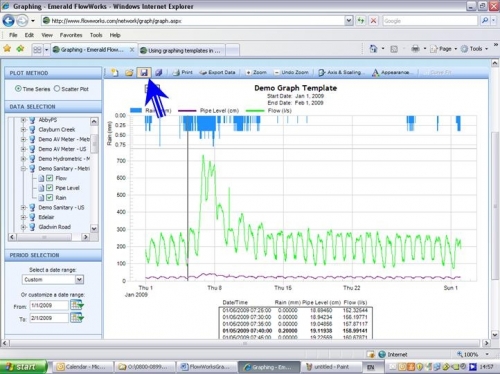Click the Feeds icon in command bar
The height and width of the screenshot is (374, 500).
pyautogui.click(x=394, y=49)
